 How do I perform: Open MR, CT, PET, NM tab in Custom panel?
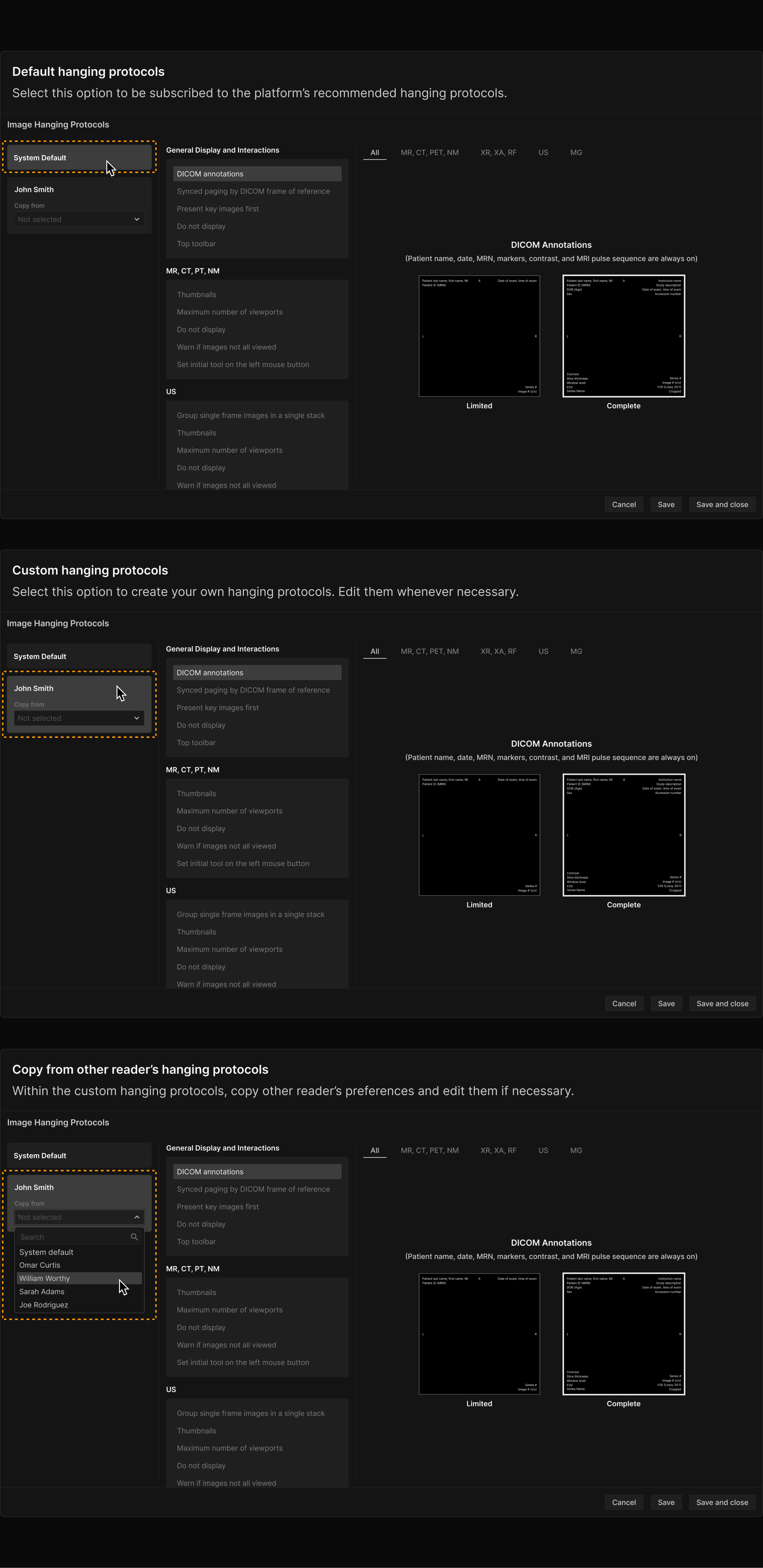[x=430, y=651]
